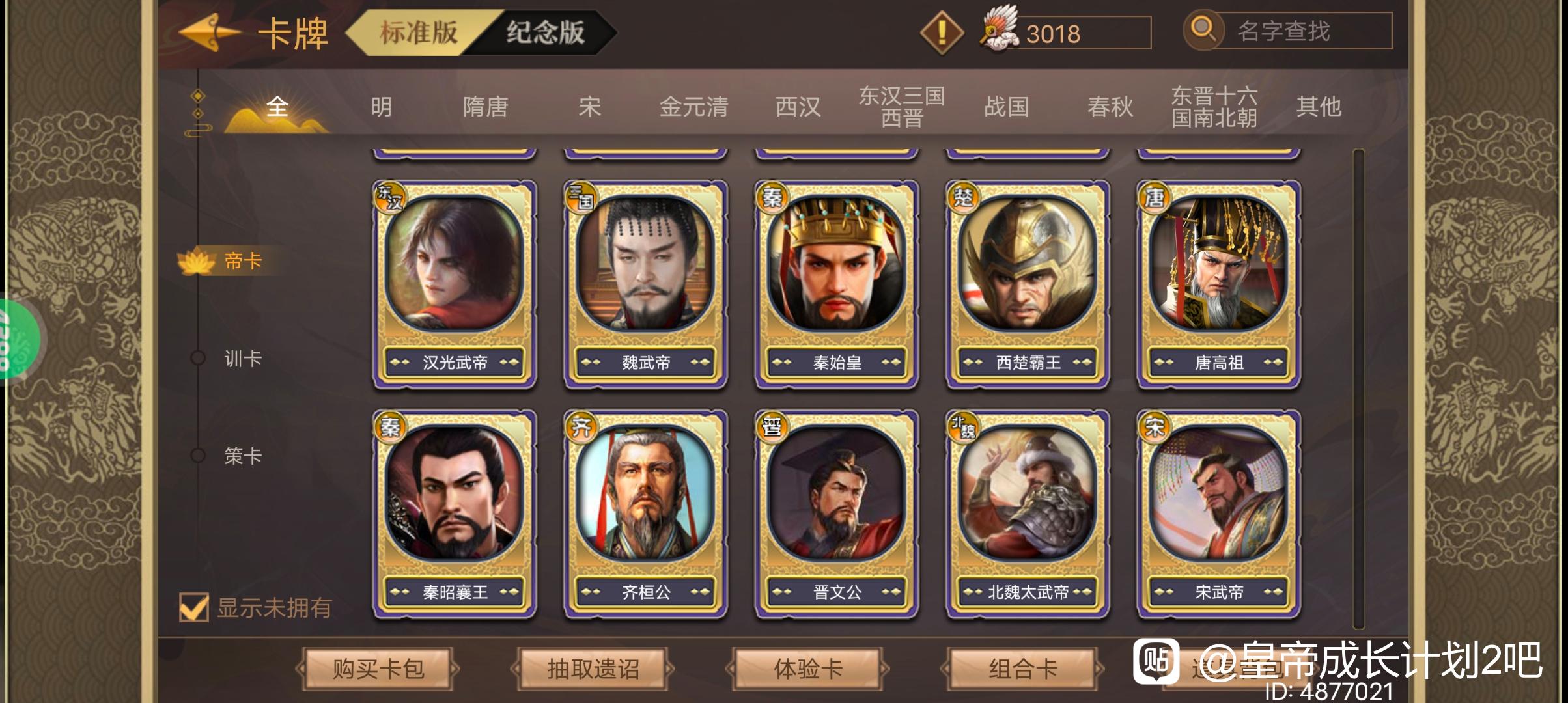1568x703 pixels.
Task: Open the 西楚霸王 card thumbnail
Action: 1028,284
